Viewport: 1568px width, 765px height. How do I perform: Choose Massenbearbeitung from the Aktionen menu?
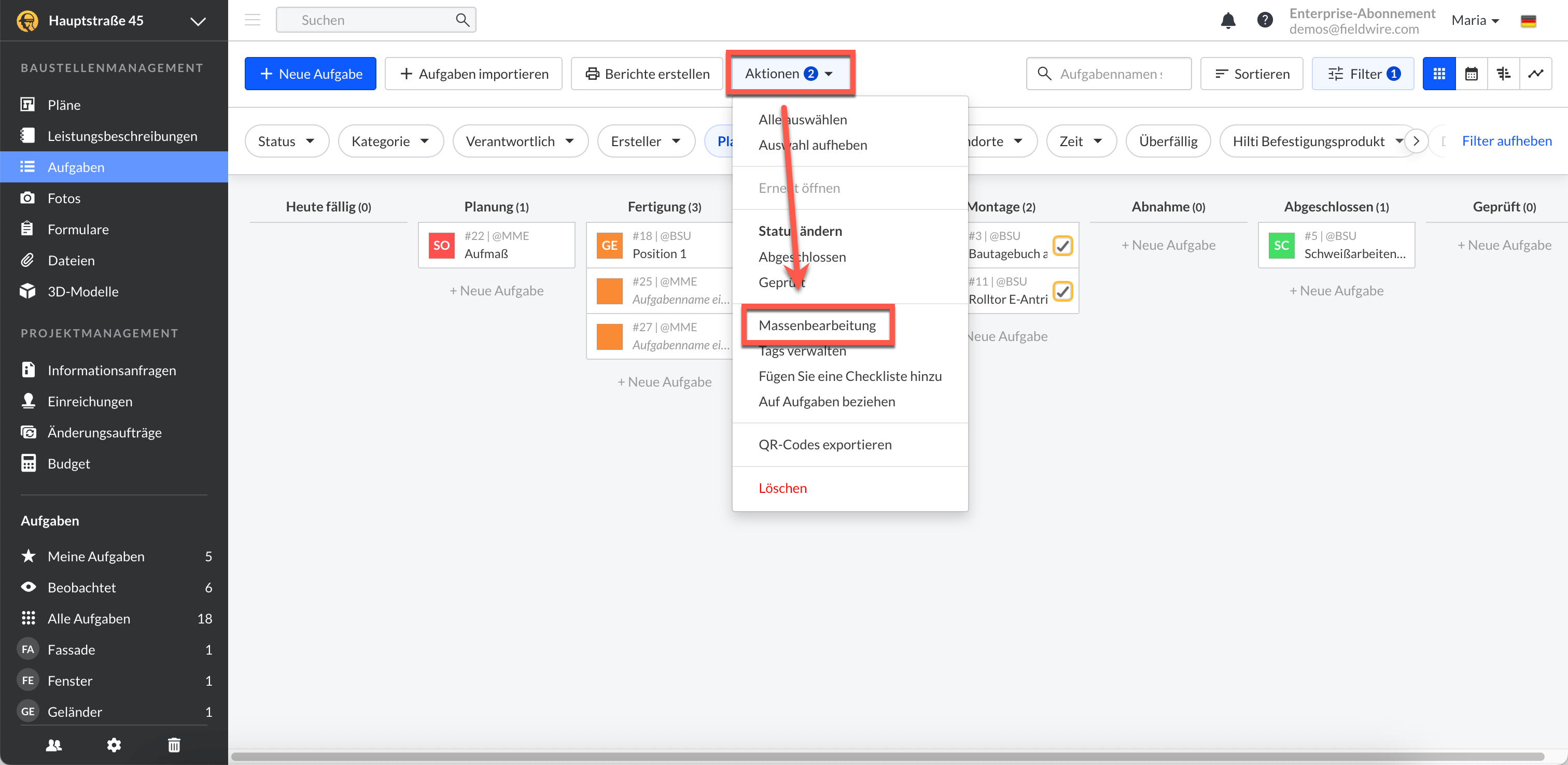[x=817, y=325]
